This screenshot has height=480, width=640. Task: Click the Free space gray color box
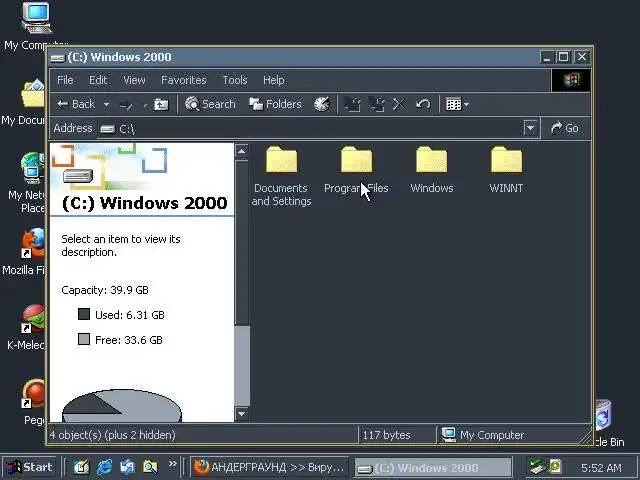(84, 339)
